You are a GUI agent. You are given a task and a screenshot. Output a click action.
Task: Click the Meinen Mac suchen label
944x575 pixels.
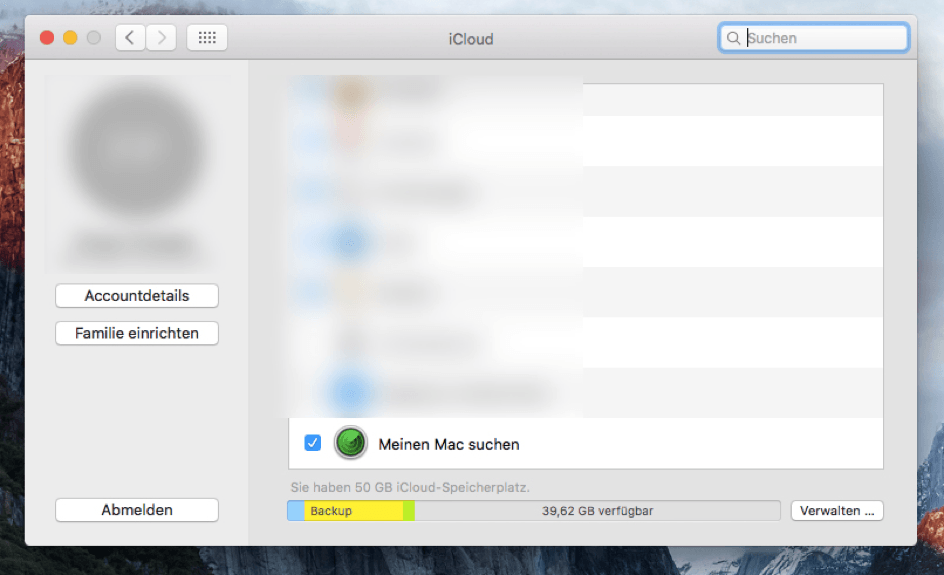pos(449,444)
